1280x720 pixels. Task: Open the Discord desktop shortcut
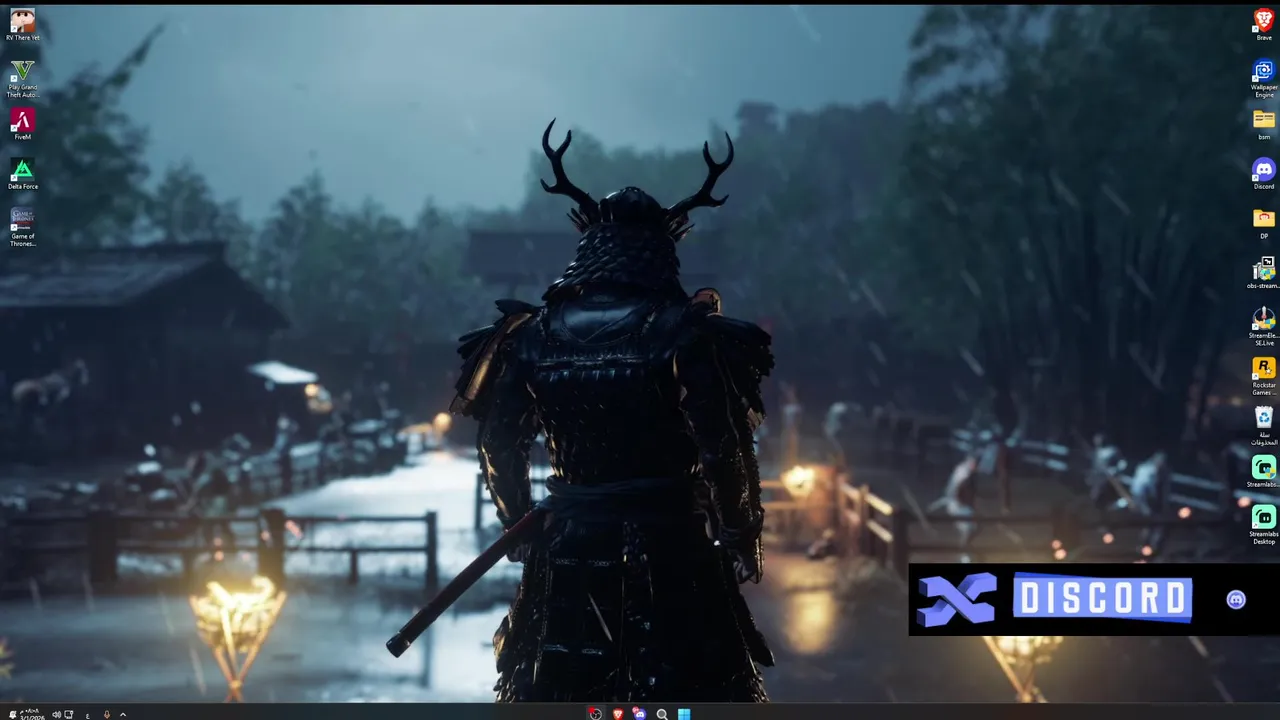tap(1264, 173)
